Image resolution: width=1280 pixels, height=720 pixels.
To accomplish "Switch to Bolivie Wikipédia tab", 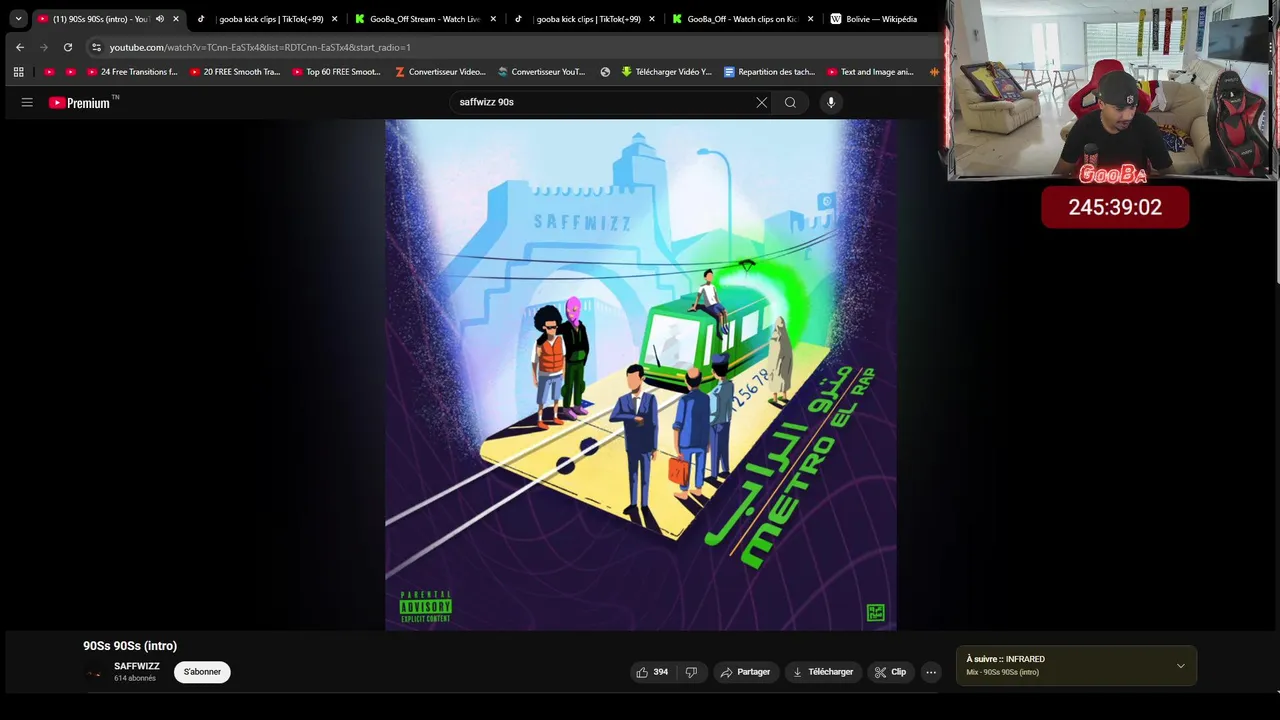I will [x=881, y=19].
